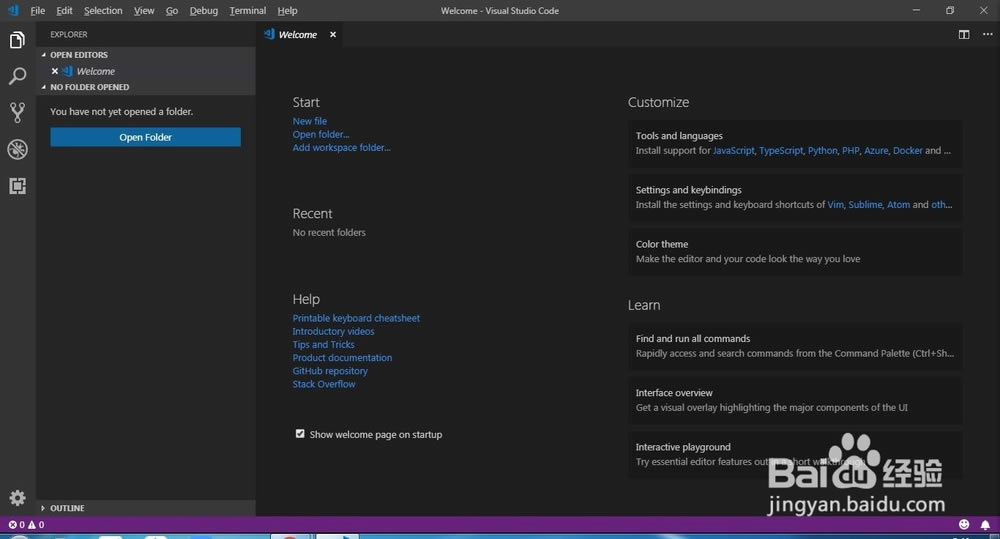Click the Docker link
Viewport: 1000px width, 539px height.
tap(908, 151)
